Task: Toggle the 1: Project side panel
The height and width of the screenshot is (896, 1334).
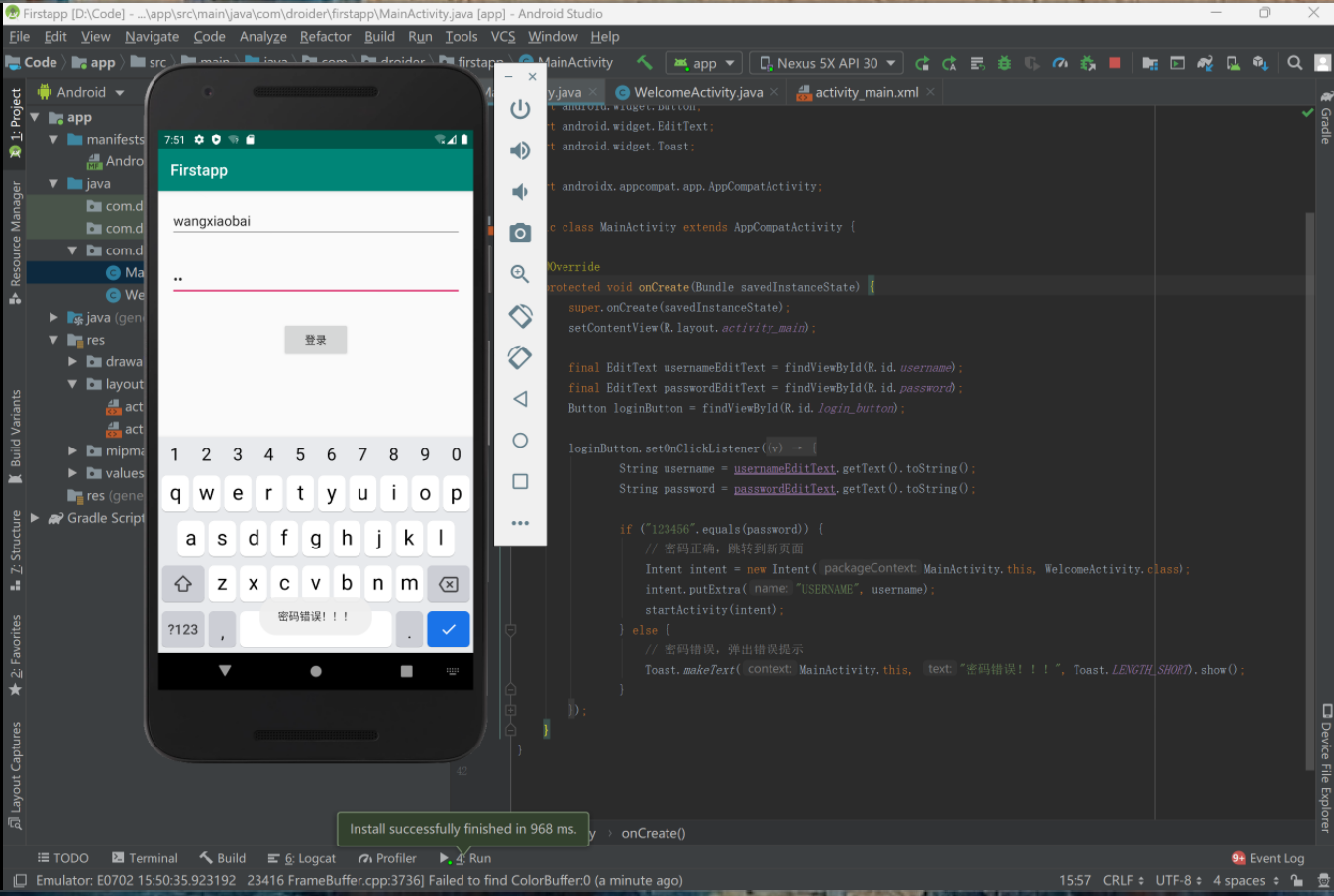Action: (x=15, y=124)
